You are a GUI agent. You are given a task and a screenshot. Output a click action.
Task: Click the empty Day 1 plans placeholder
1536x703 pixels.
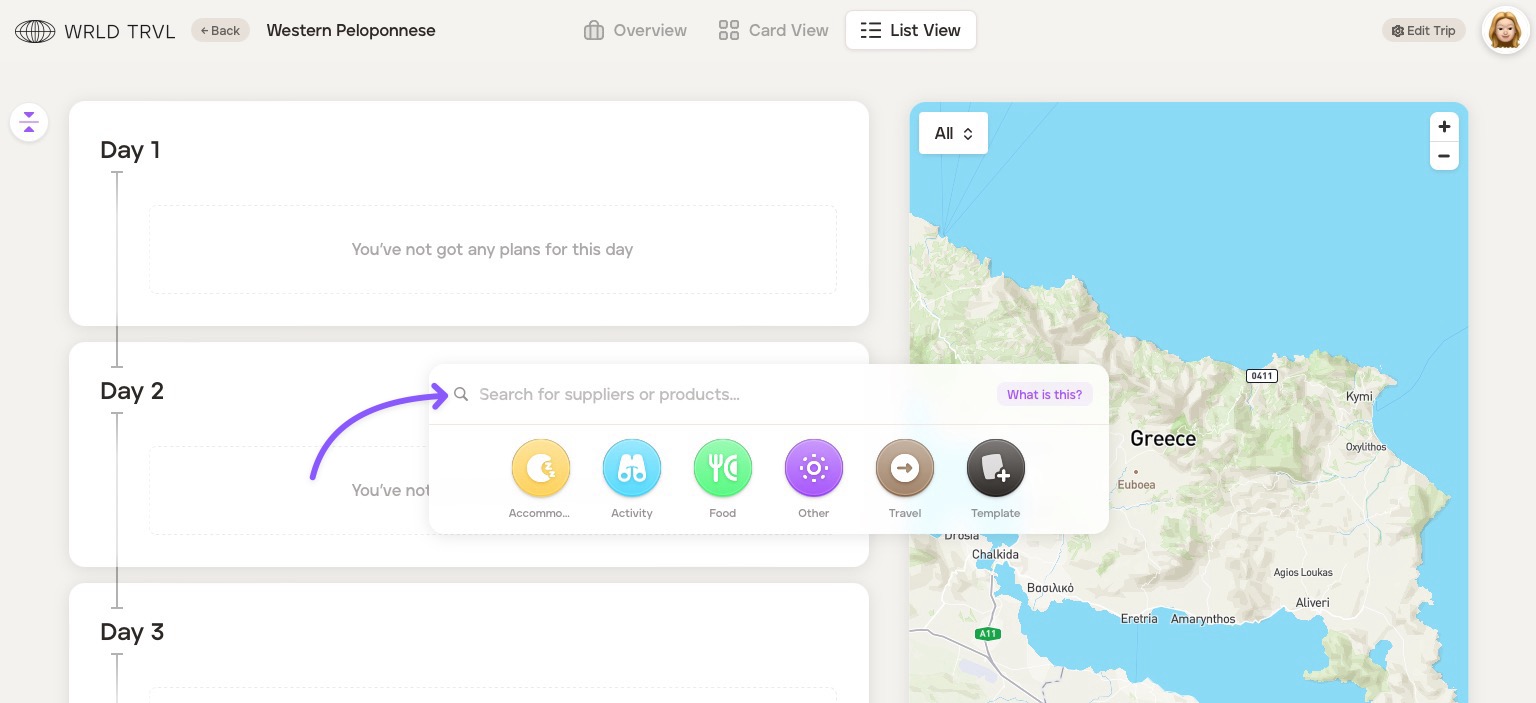click(492, 249)
